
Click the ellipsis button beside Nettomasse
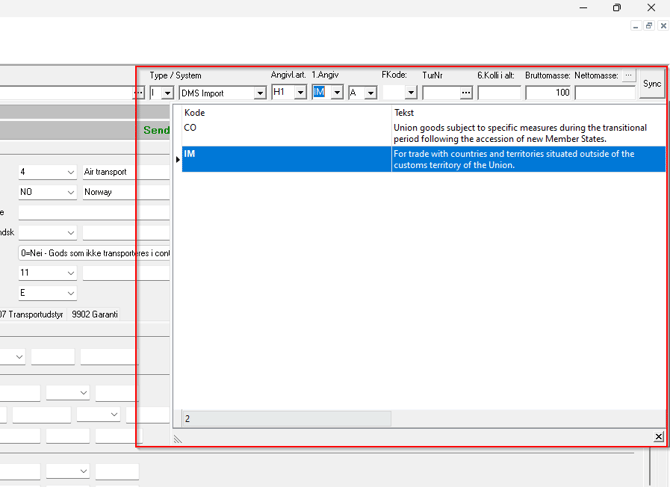point(628,75)
